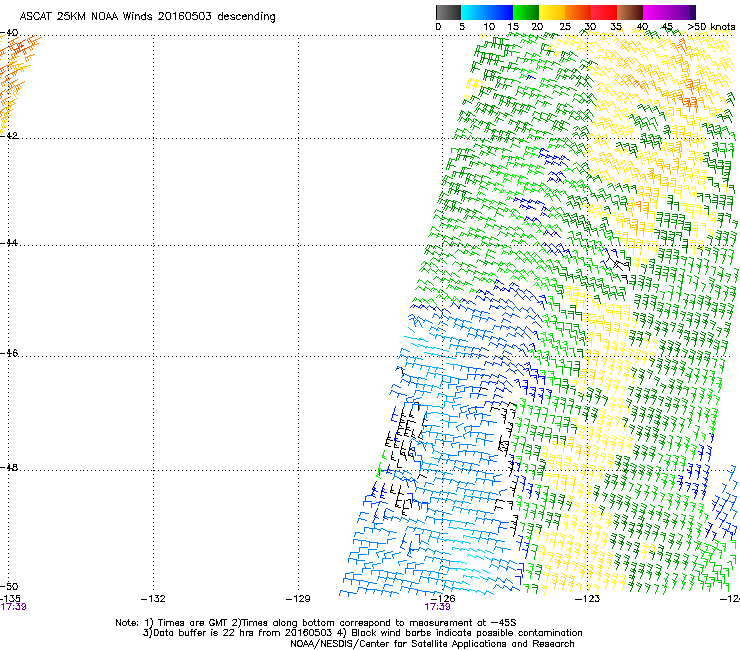Click the yellow 20-25 knots legend swatch
The height and width of the screenshot is (650, 740).
552,12
